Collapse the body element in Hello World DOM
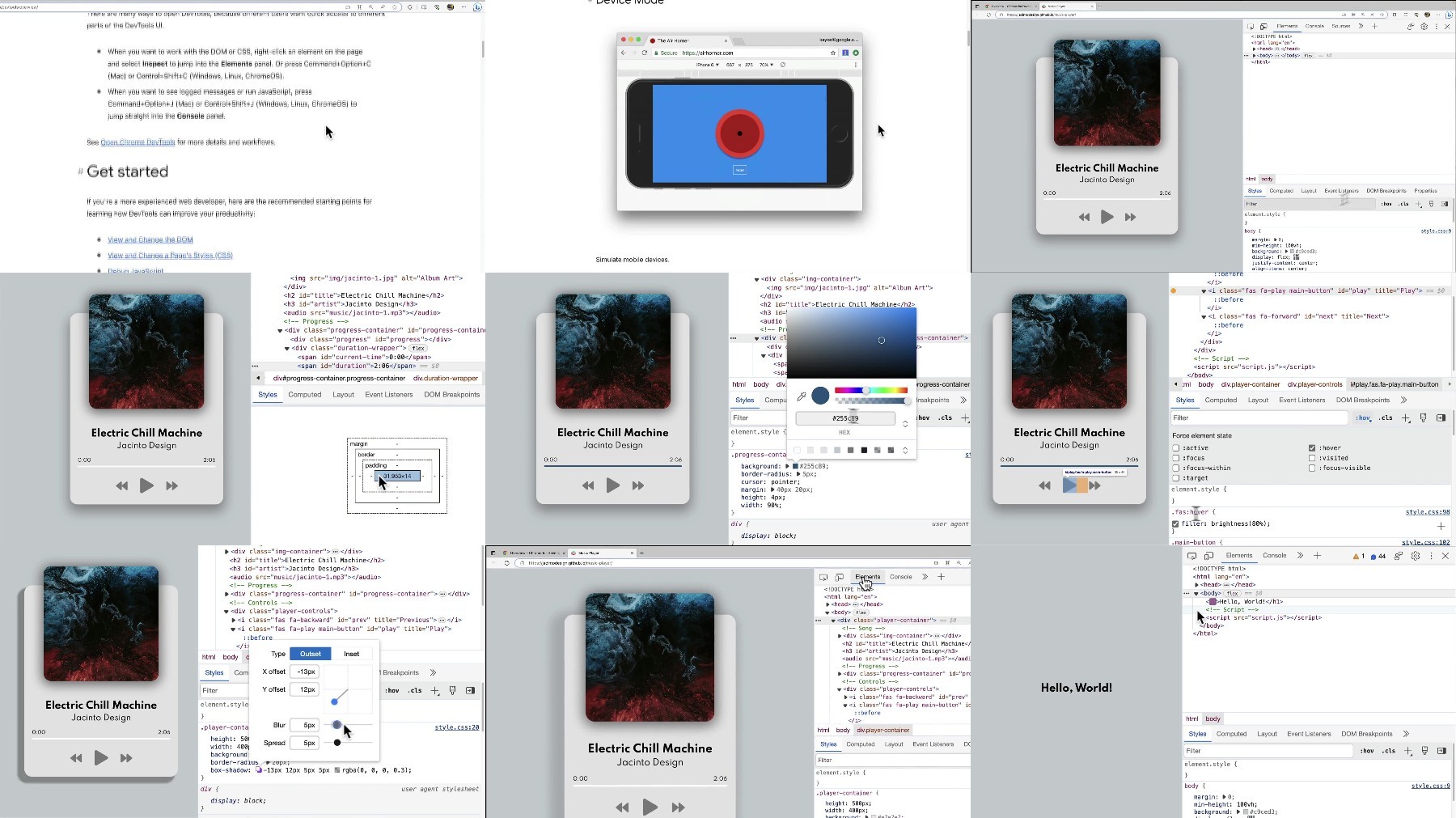The width and height of the screenshot is (1456, 818). click(1196, 593)
